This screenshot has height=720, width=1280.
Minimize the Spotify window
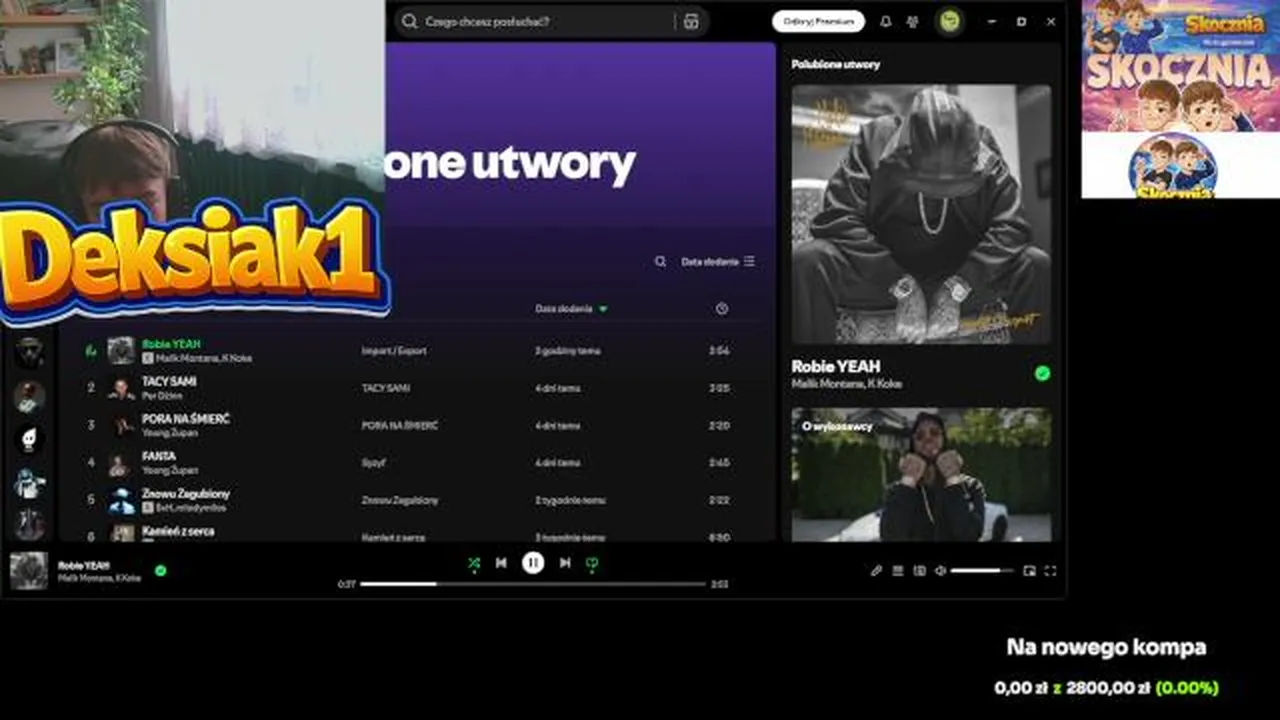pyautogui.click(x=992, y=21)
